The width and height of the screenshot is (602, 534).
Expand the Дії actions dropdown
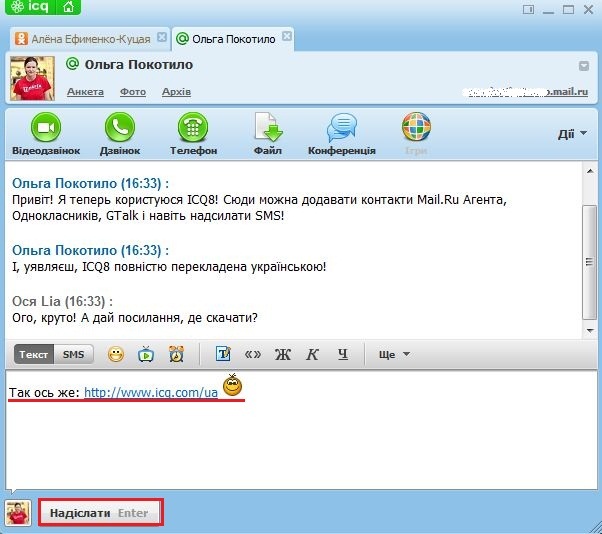tap(572, 134)
